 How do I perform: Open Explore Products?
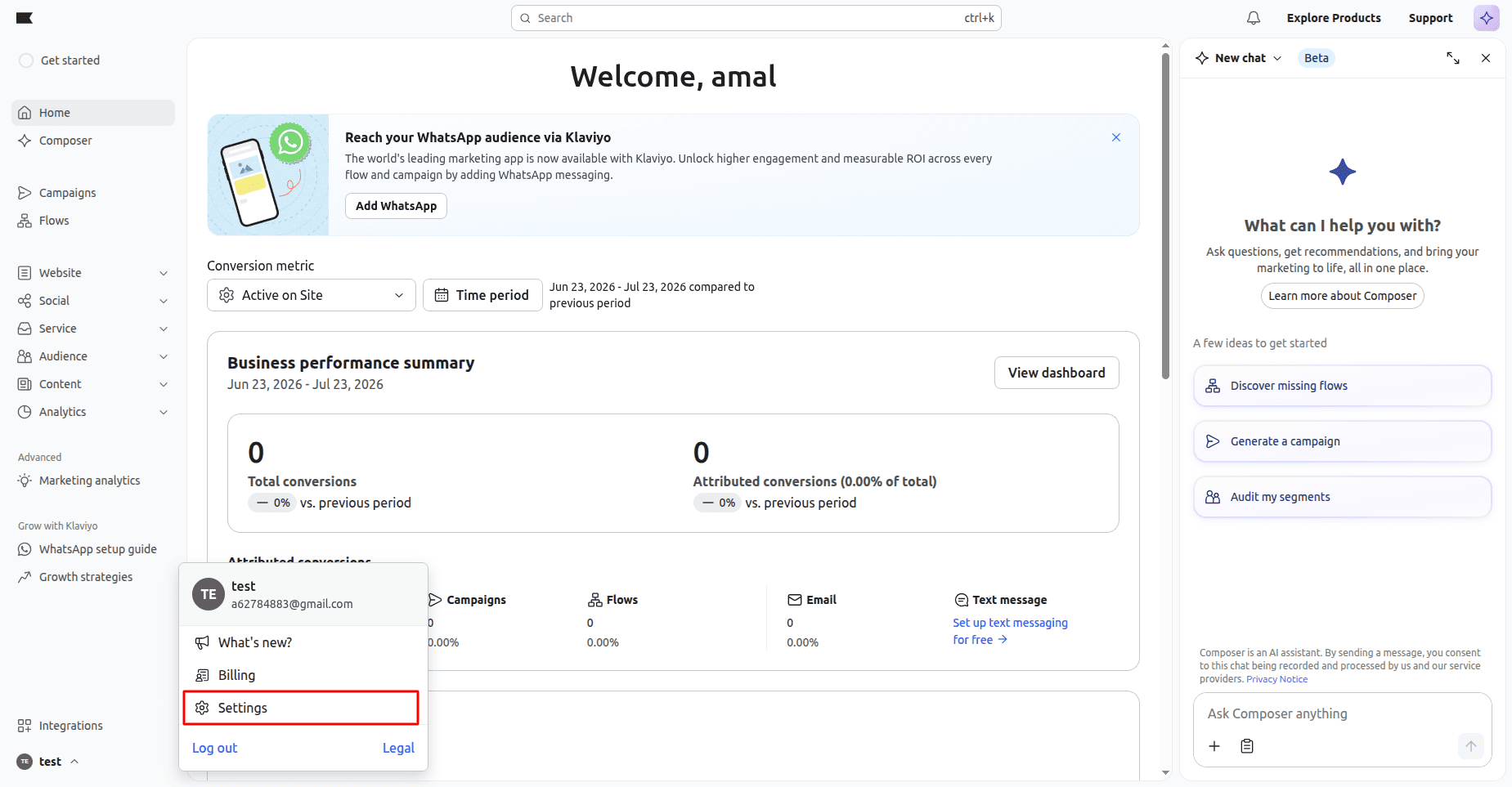(x=1334, y=18)
